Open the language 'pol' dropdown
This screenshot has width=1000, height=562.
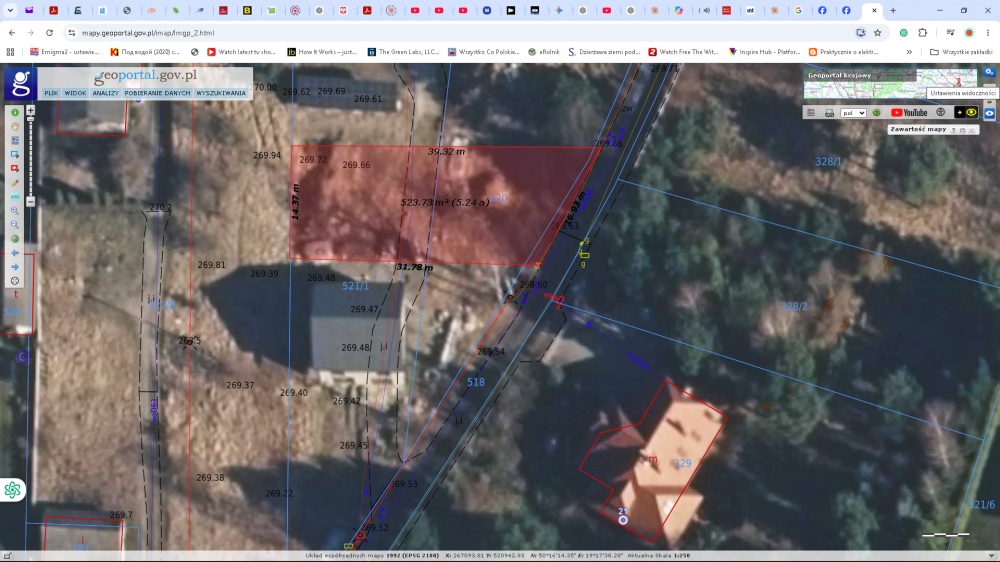point(853,113)
